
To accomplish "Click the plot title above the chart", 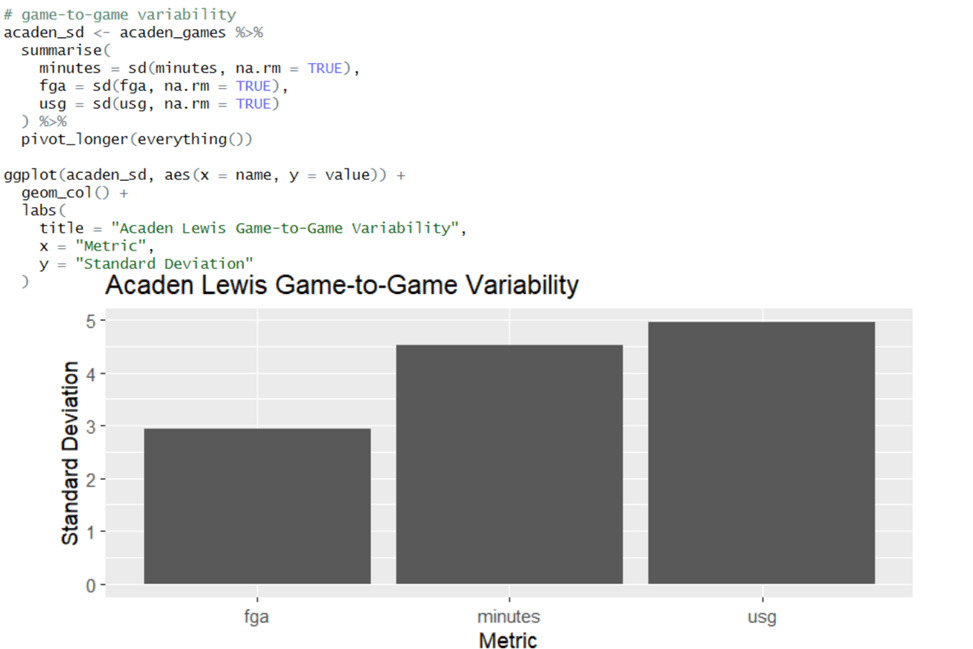I will [x=341, y=286].
